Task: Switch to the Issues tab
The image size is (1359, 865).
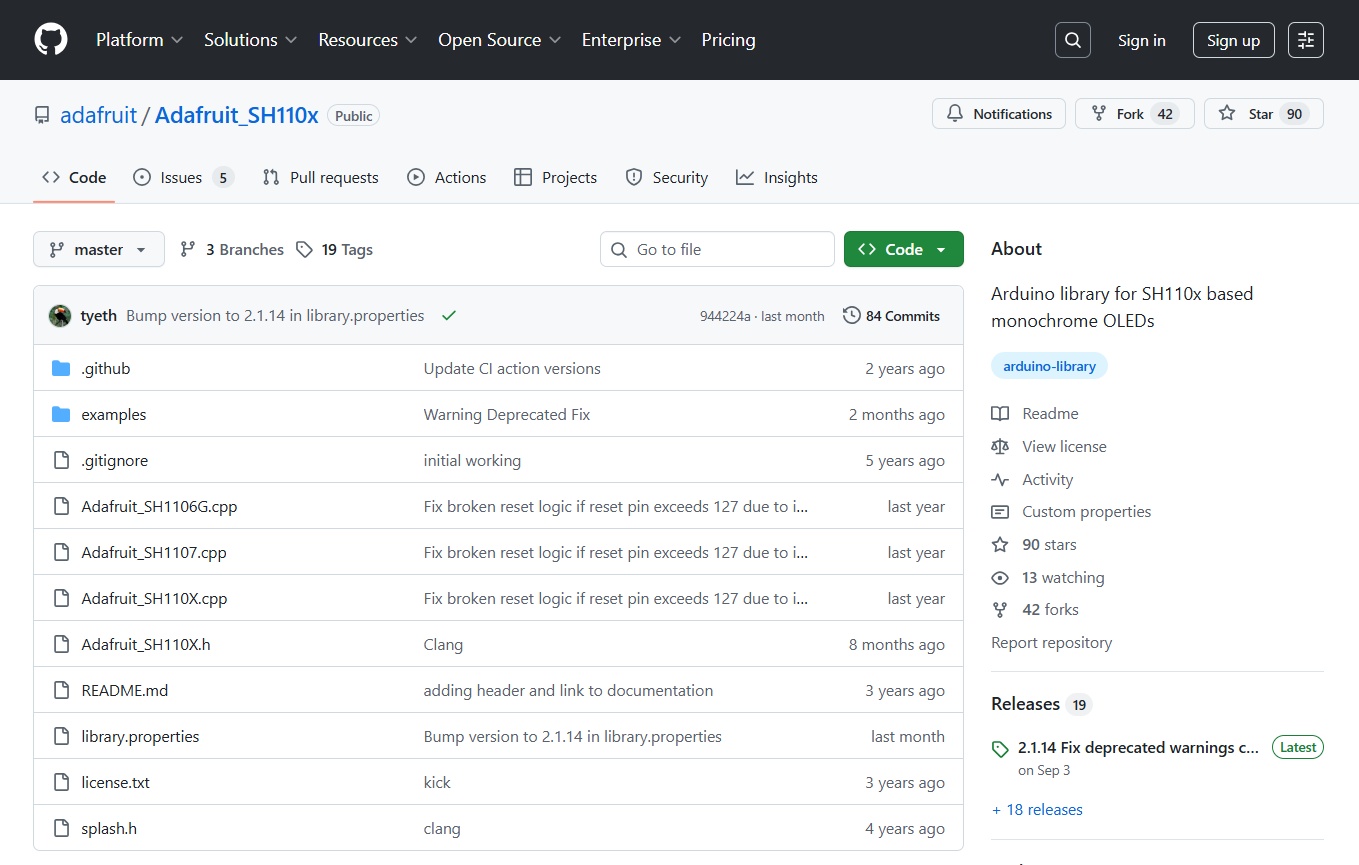Action: [182, 178]
